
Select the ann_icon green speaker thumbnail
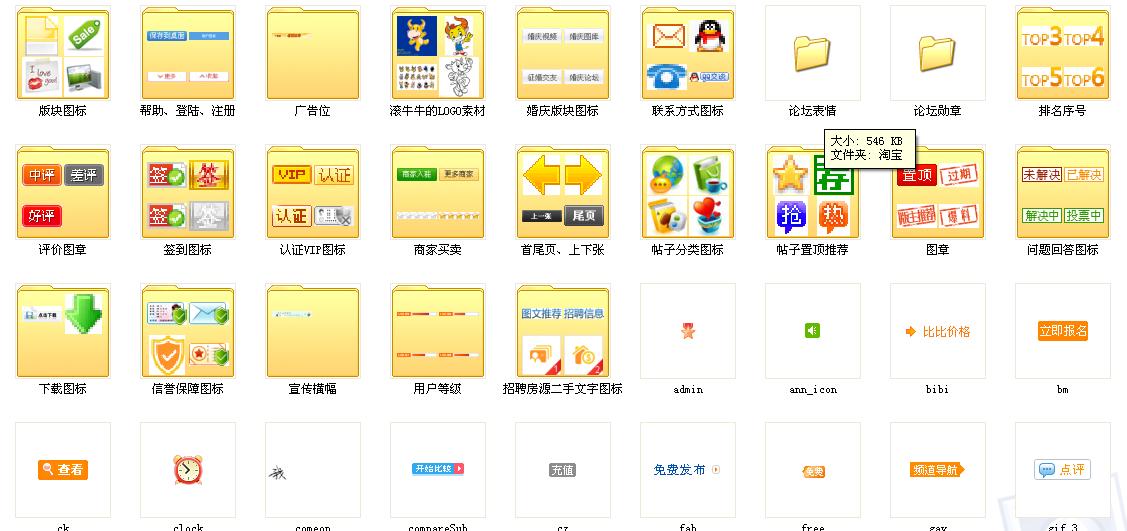point(813,331)
